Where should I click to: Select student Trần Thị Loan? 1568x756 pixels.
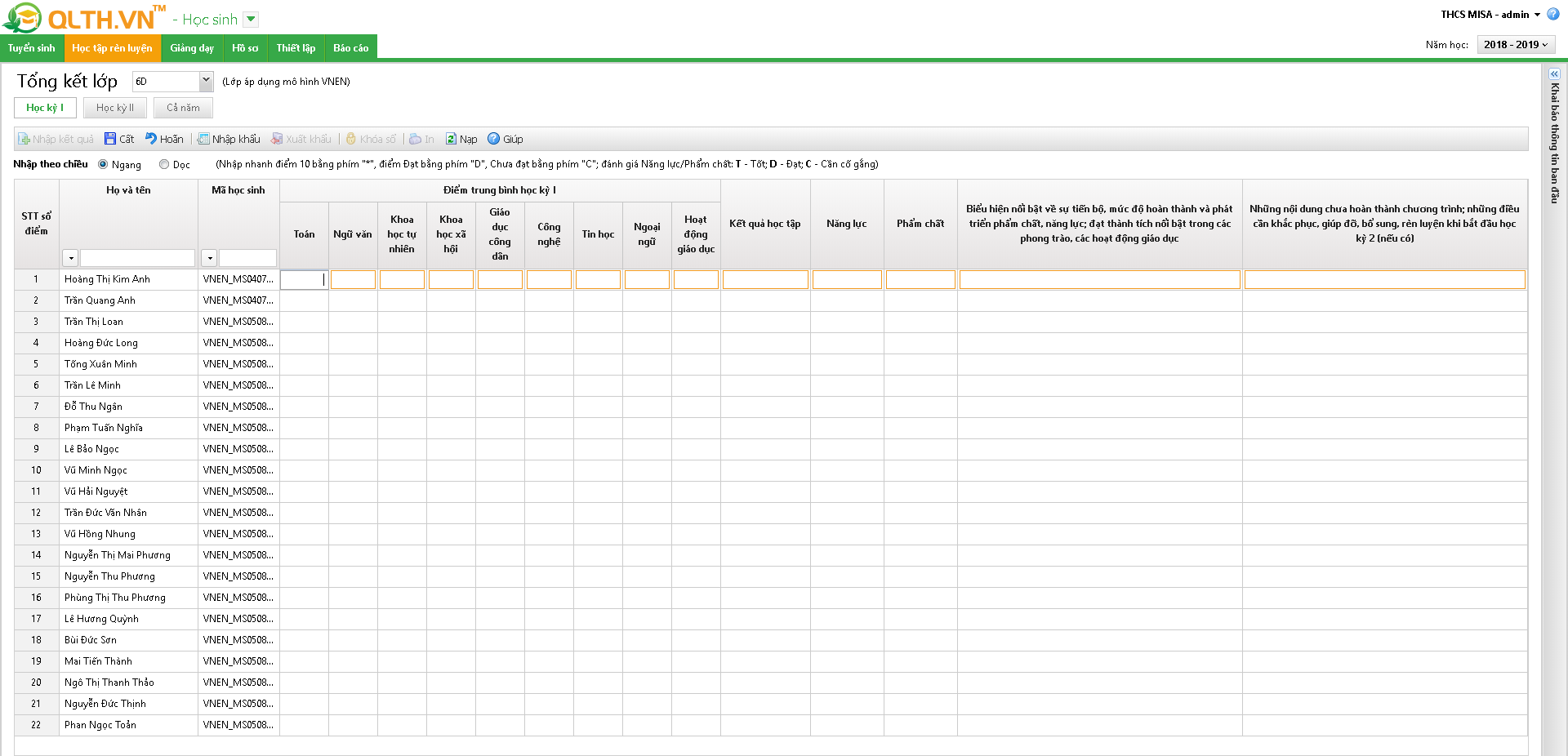pyautogui.click(x=94, y=322)
